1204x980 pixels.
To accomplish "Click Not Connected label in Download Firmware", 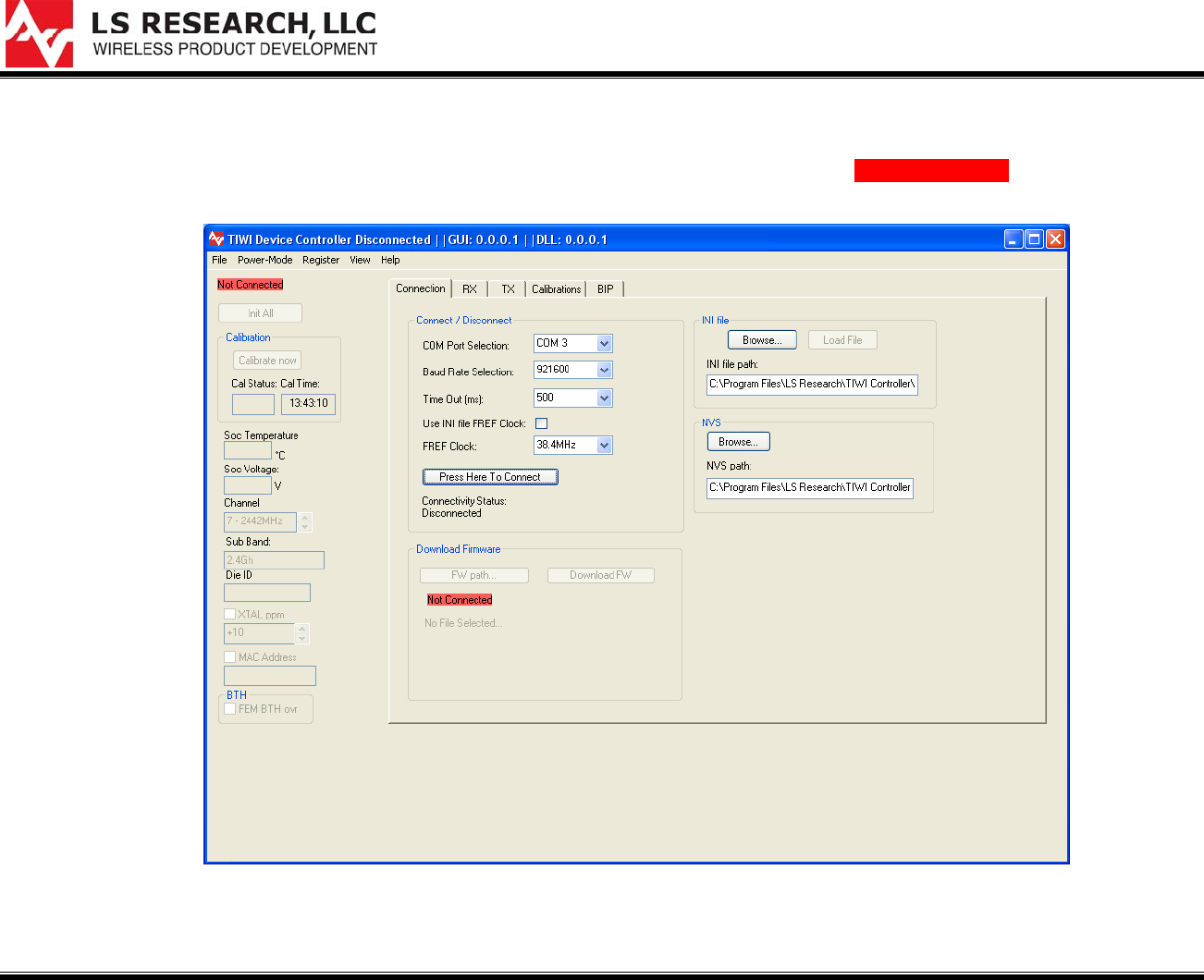I will click(x=460, y=600).
